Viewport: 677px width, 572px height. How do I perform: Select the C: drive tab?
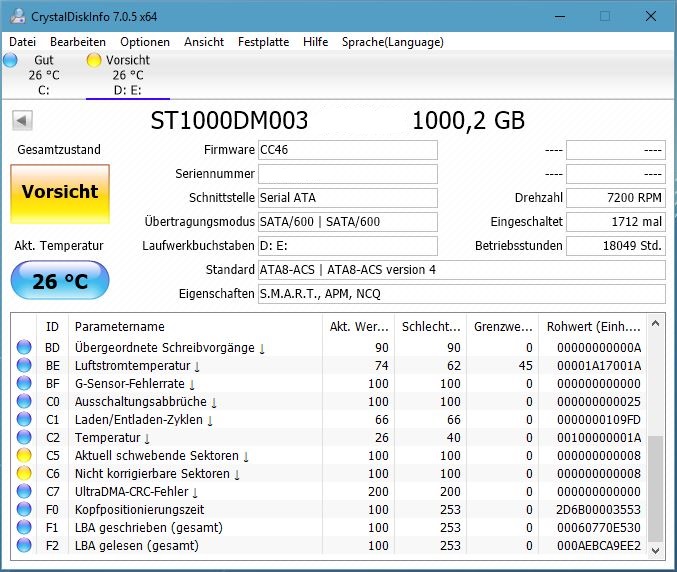pos(43,75)
